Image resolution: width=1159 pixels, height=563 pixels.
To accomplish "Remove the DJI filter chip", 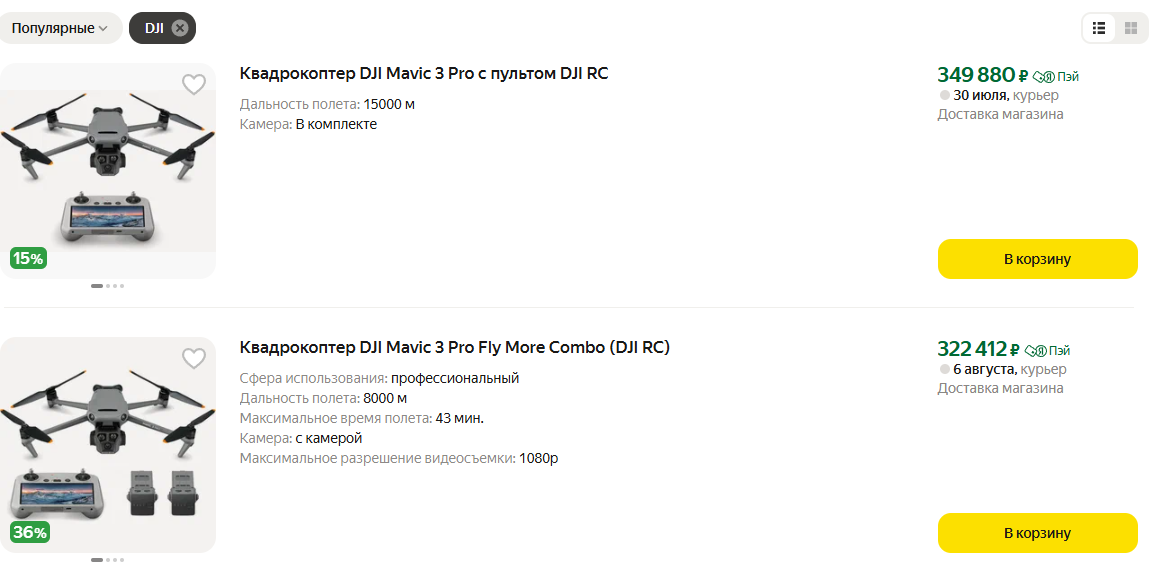I will pos(180,28).
